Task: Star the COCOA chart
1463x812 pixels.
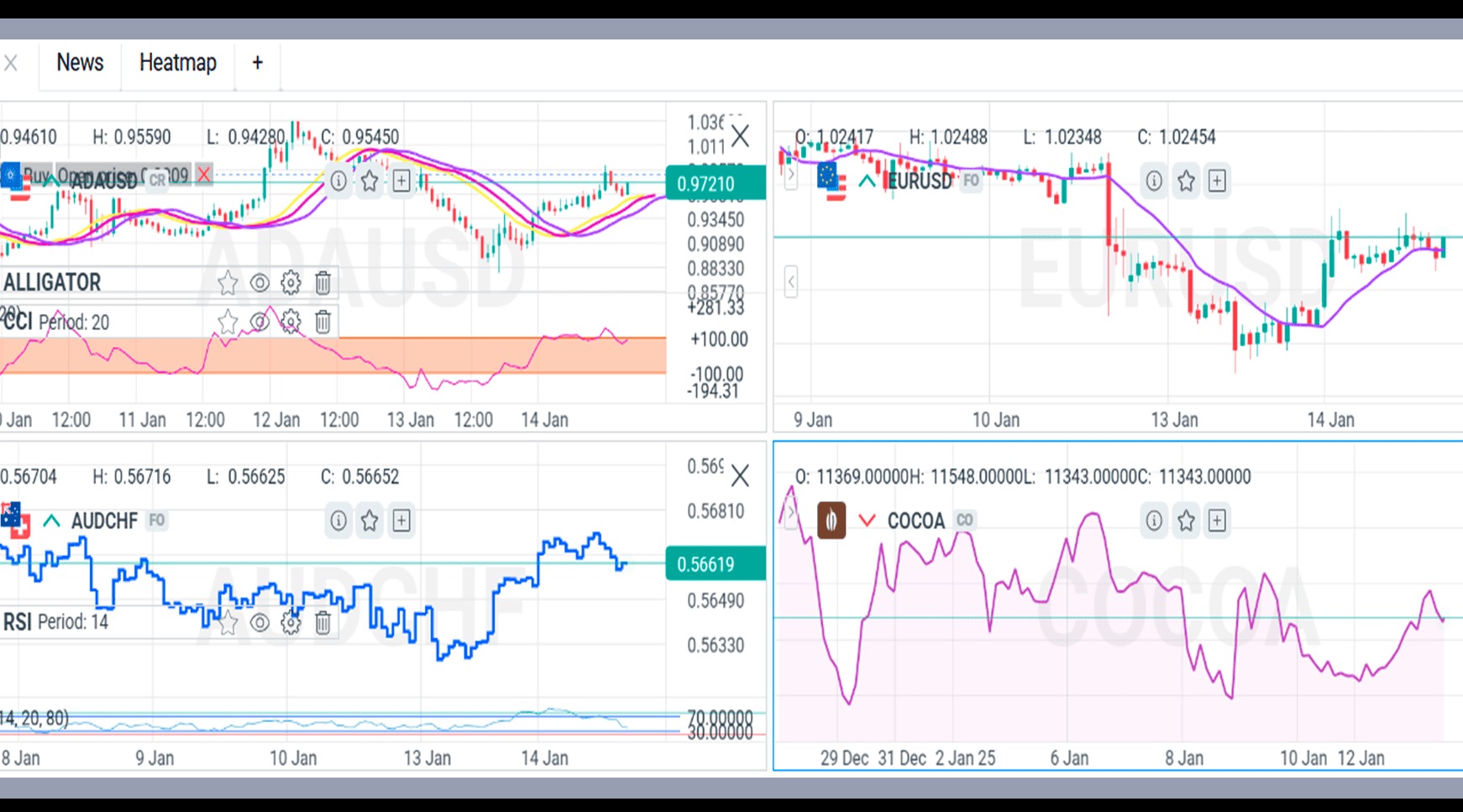Action: (x=1186, y=521)
